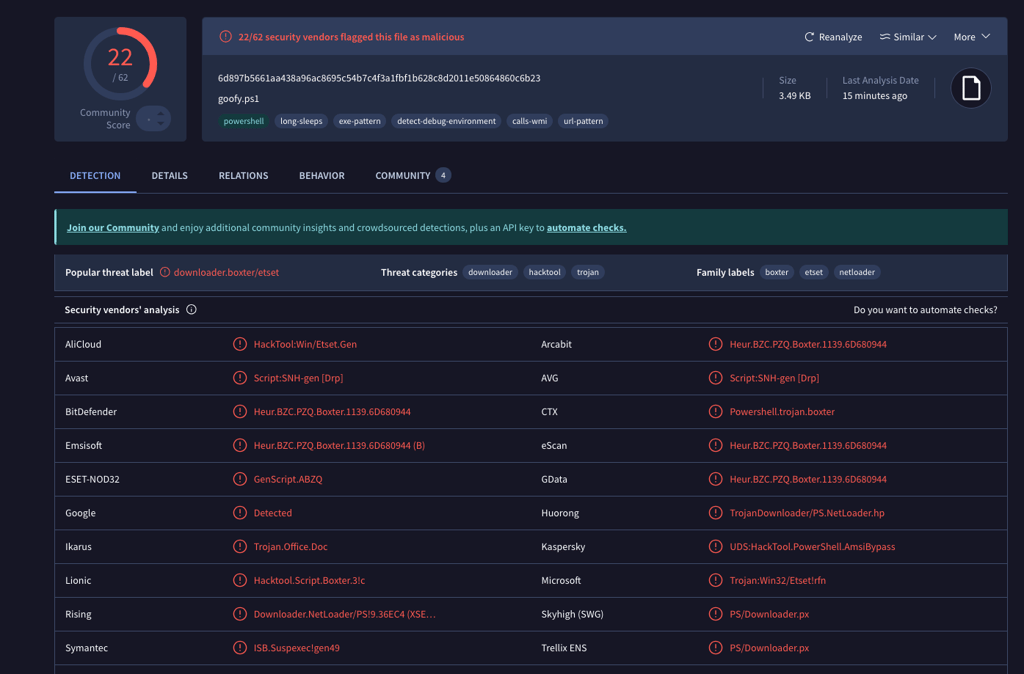The width and height of the screenshot is (1024, 674).
Task: Click the alert icon in the Rising row
Action: [240, 614]
